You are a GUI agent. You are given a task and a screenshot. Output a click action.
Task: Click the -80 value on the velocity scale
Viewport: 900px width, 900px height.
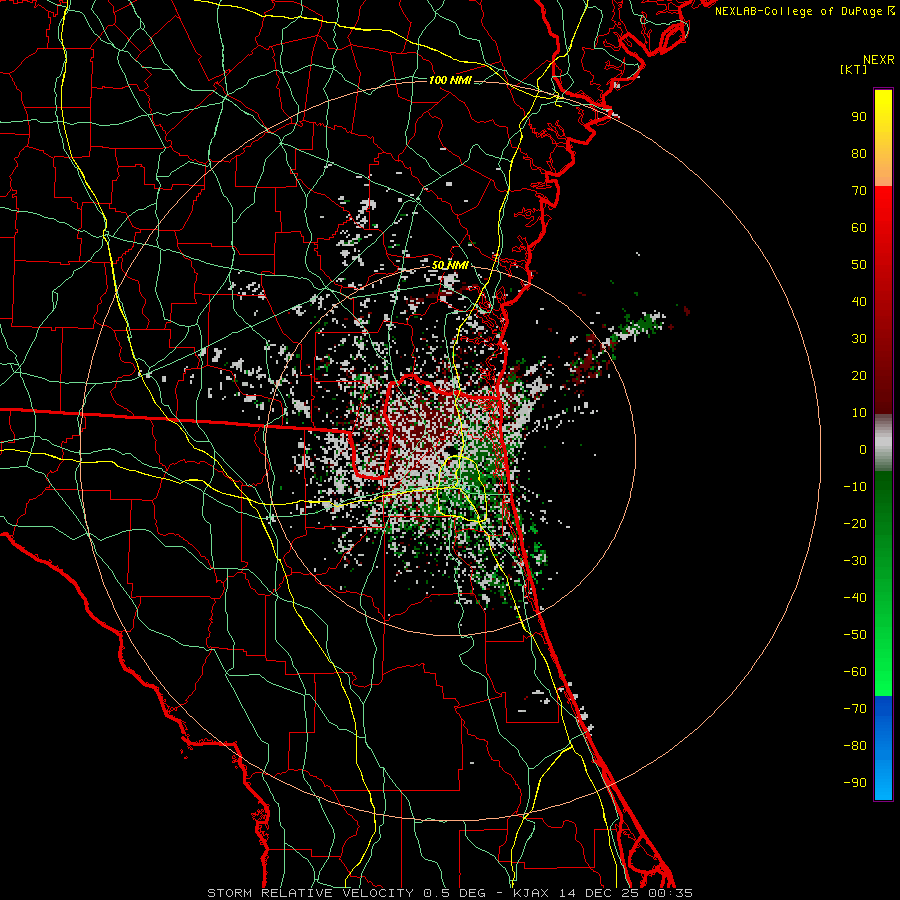click(855, 746)
